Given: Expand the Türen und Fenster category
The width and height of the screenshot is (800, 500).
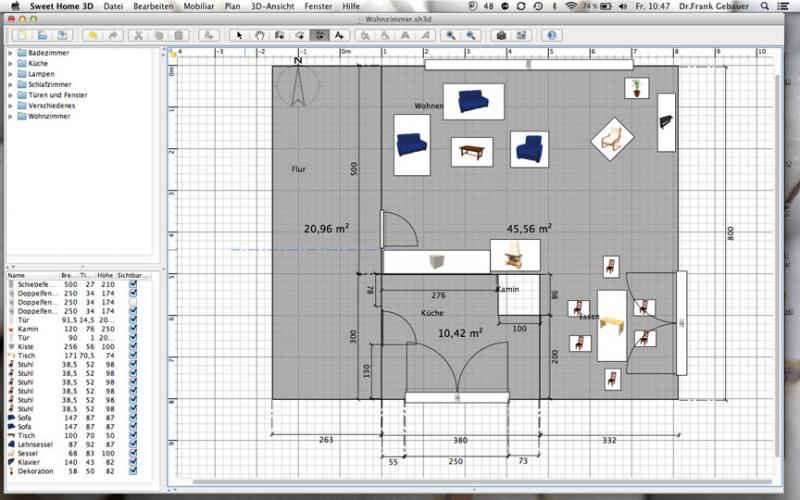Looking at the screenshot, I should tap(11, 95).
